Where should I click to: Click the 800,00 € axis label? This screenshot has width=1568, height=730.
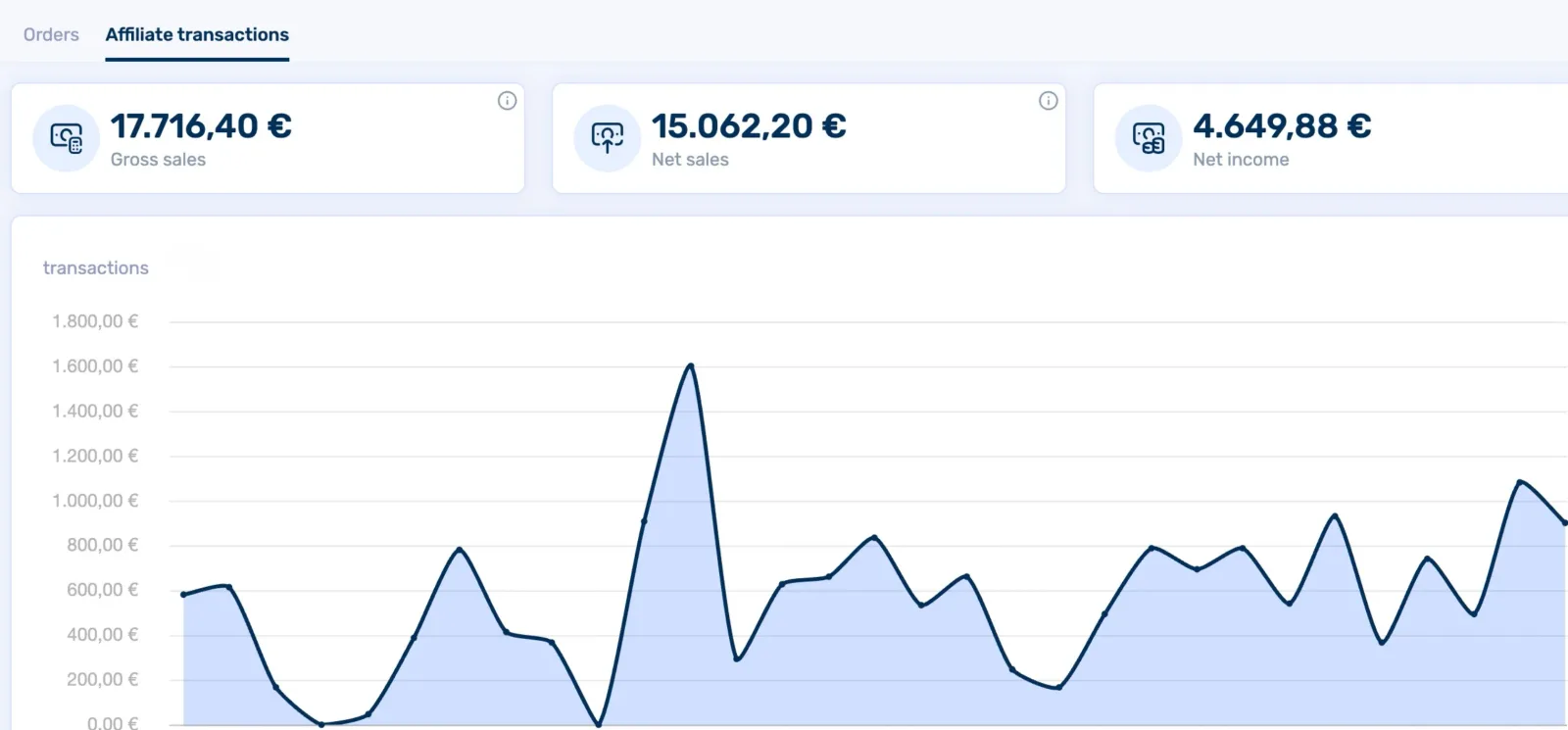coord(102,545)
